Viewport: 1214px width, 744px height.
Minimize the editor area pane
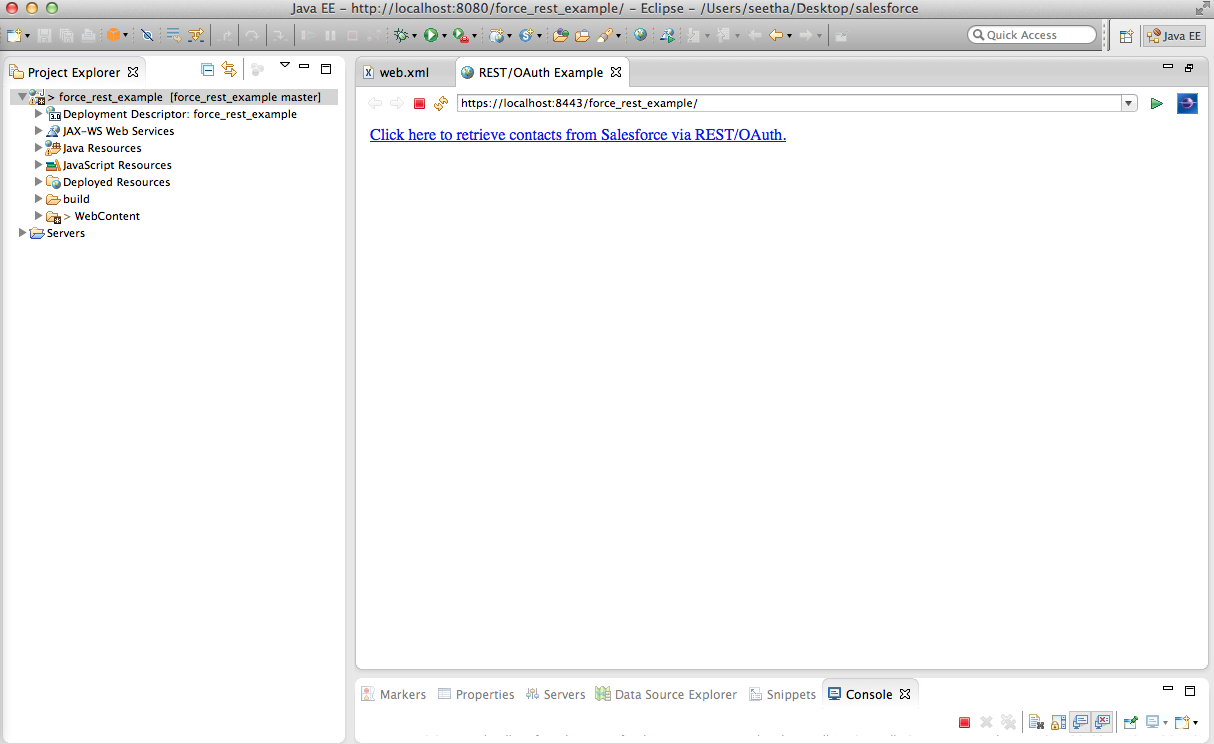tap(1168, 67)
